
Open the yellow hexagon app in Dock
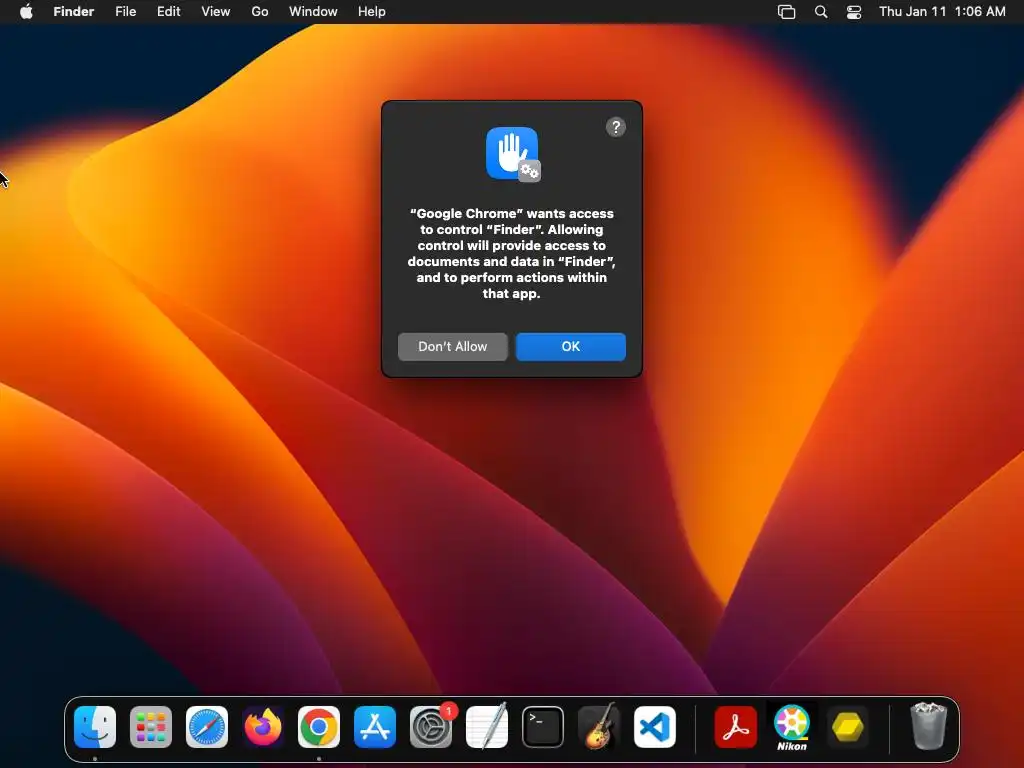(848, 727)
